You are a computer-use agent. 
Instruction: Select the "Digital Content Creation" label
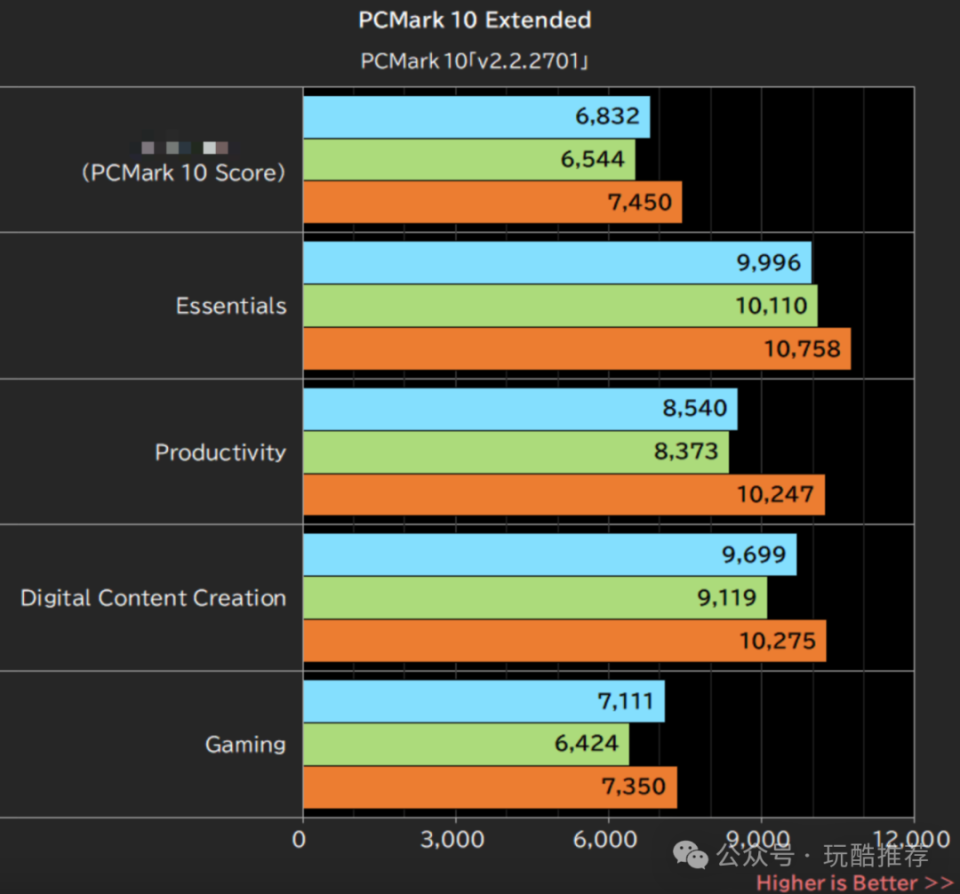[153, 598]
